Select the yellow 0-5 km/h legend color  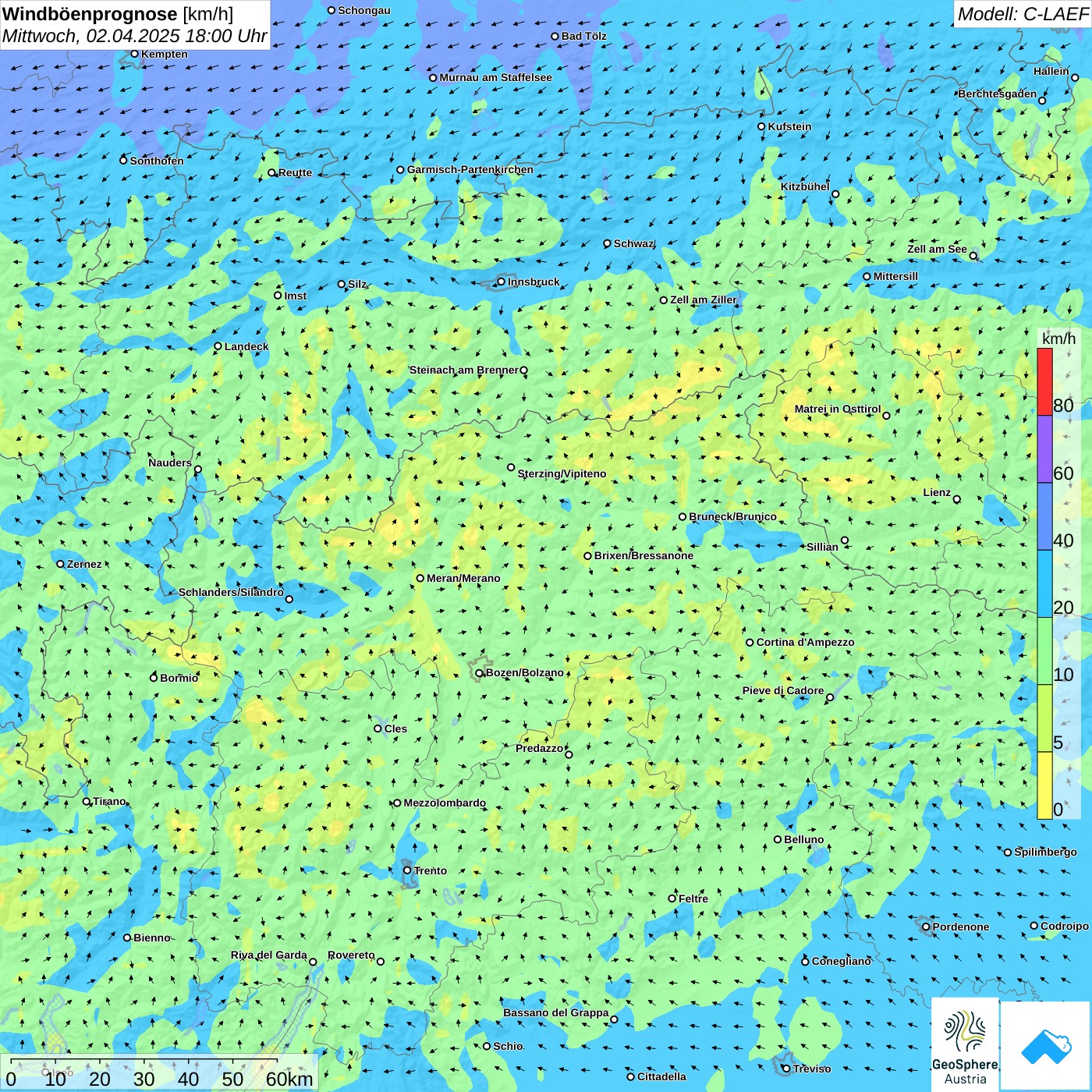point(1044,785)
